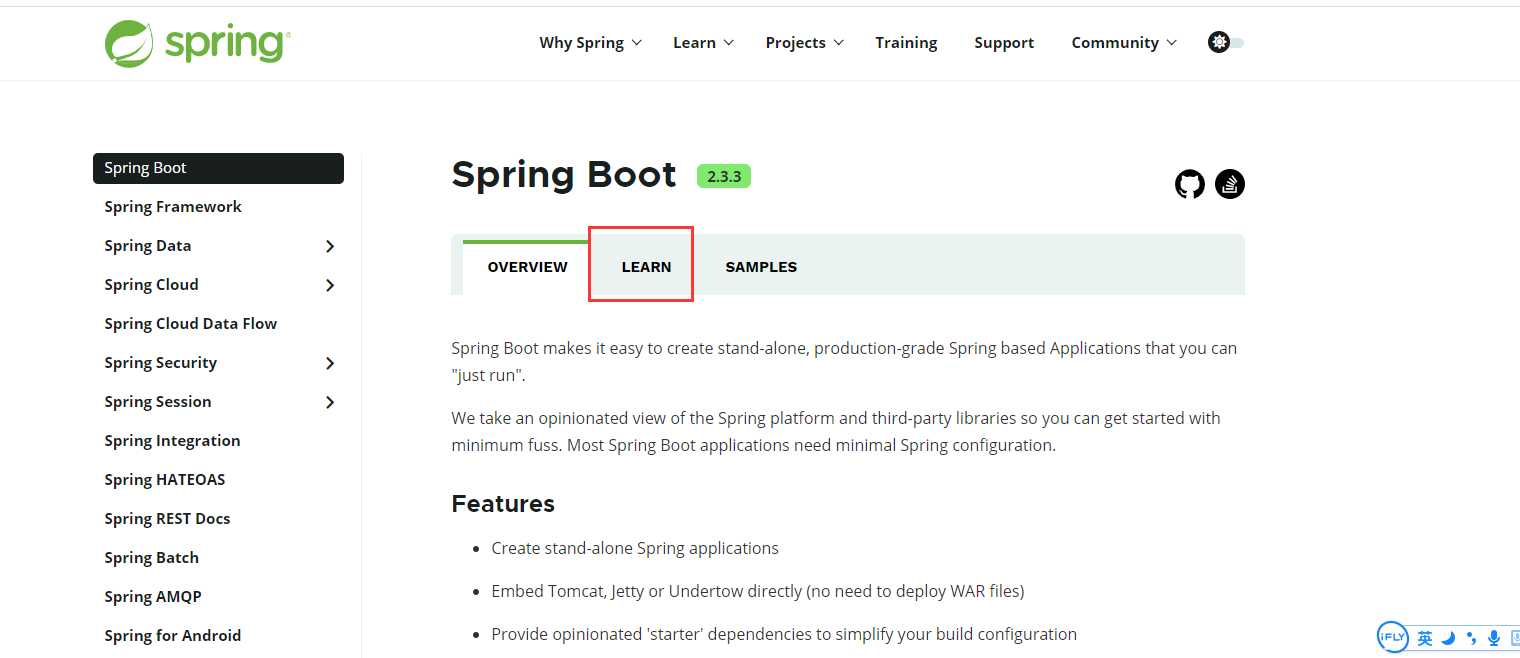Screen dimensions: 1520x658
Task: Switch to the LEARN tab
Action: [x=646, y=267]
